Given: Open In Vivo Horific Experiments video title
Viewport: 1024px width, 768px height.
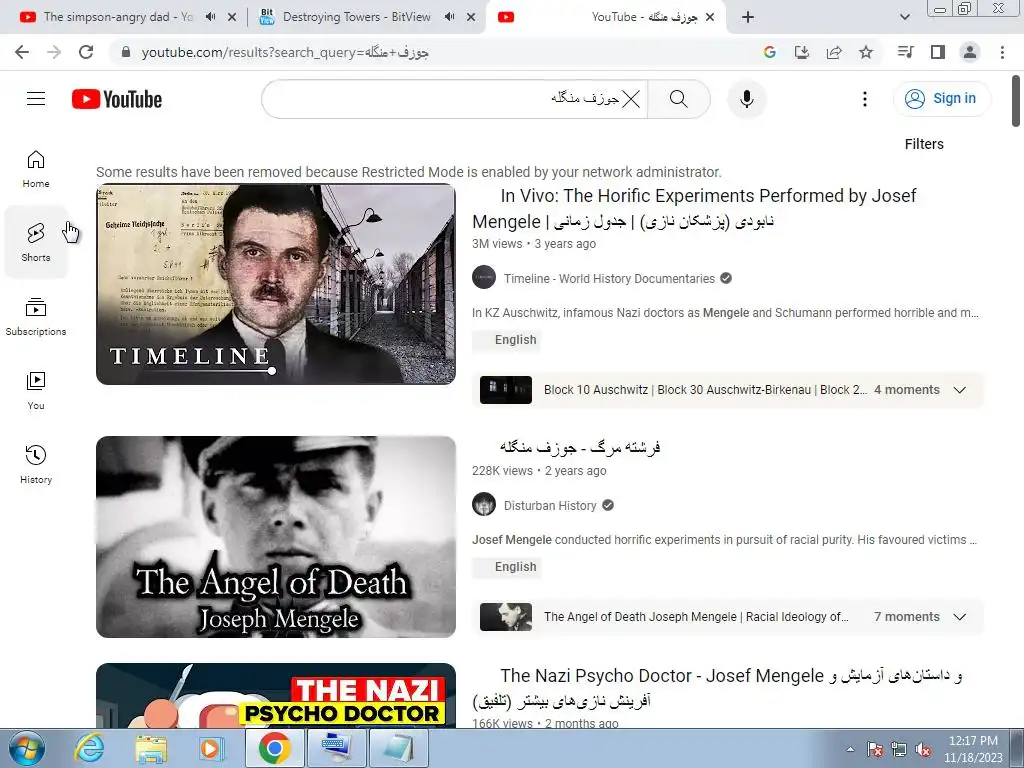Looking at the screenshot, I should click(694, 208).
